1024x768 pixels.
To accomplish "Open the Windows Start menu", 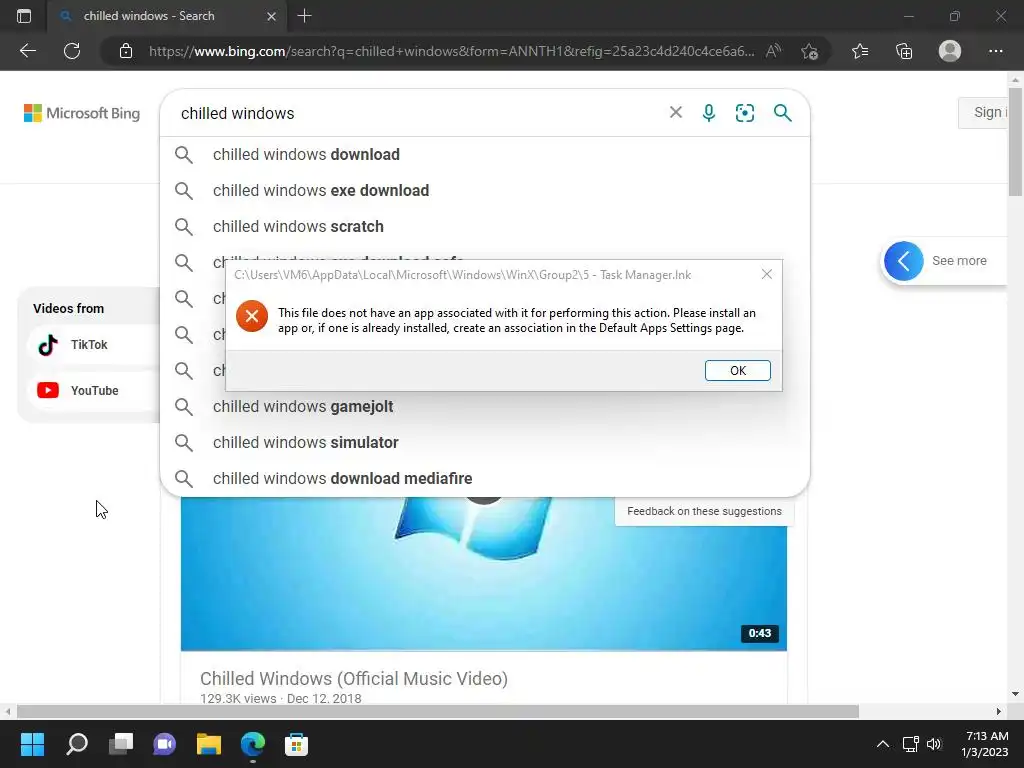I will pyautogui.click(x=32, y=744).
